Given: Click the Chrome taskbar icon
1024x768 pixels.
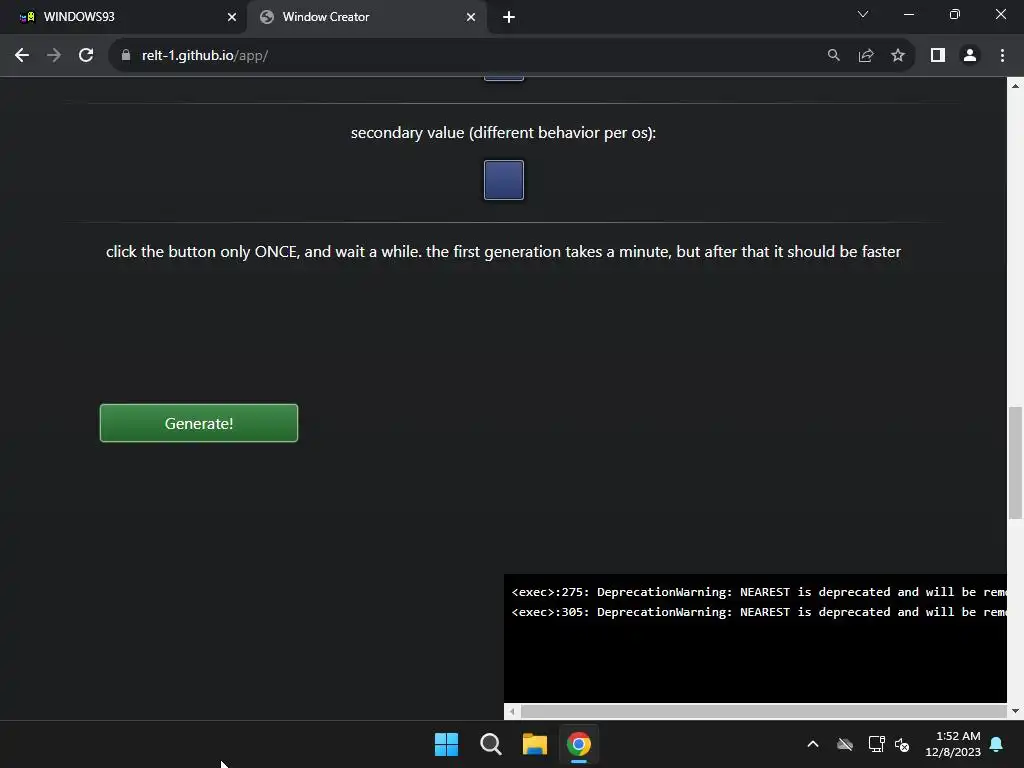Looking at the screenshot, I should coord(579,744).
